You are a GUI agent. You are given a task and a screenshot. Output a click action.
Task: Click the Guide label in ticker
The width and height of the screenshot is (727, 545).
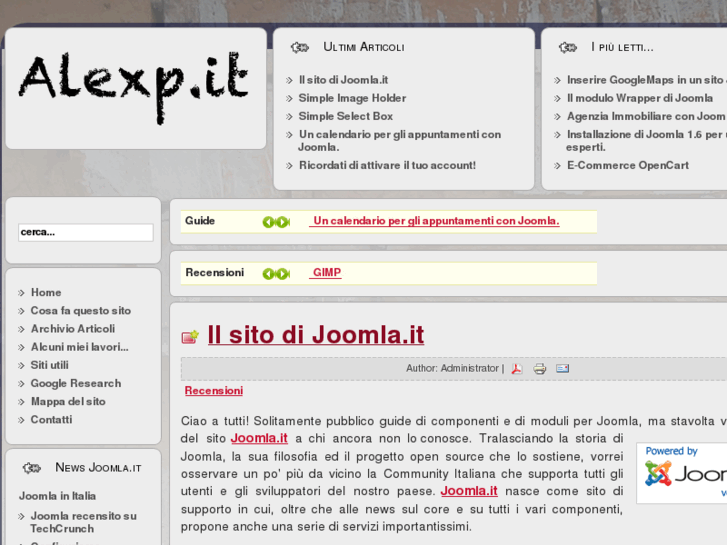tap(200, 221)
